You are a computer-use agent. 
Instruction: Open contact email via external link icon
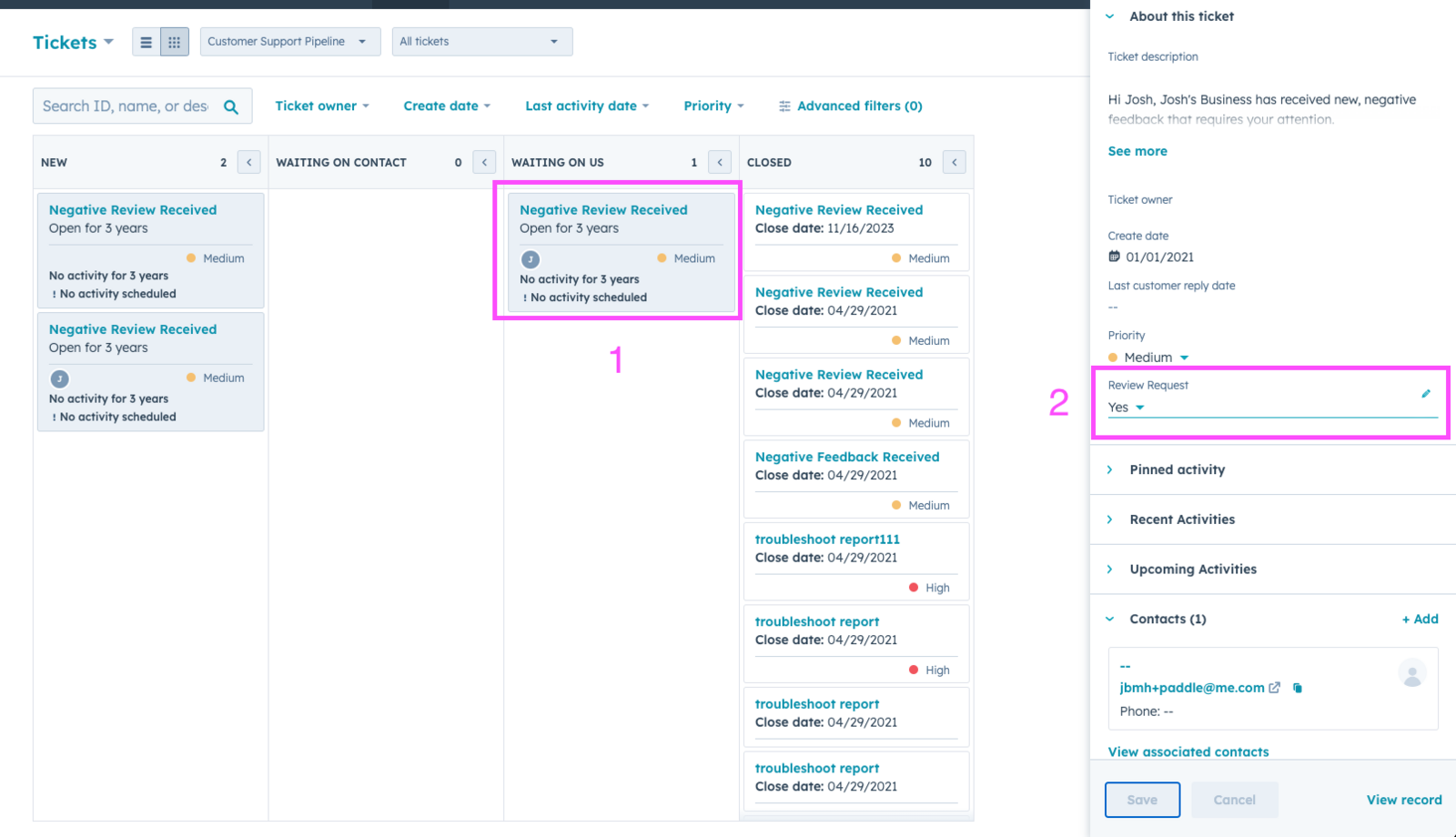pyautogui.click(x=1275, y=689)
